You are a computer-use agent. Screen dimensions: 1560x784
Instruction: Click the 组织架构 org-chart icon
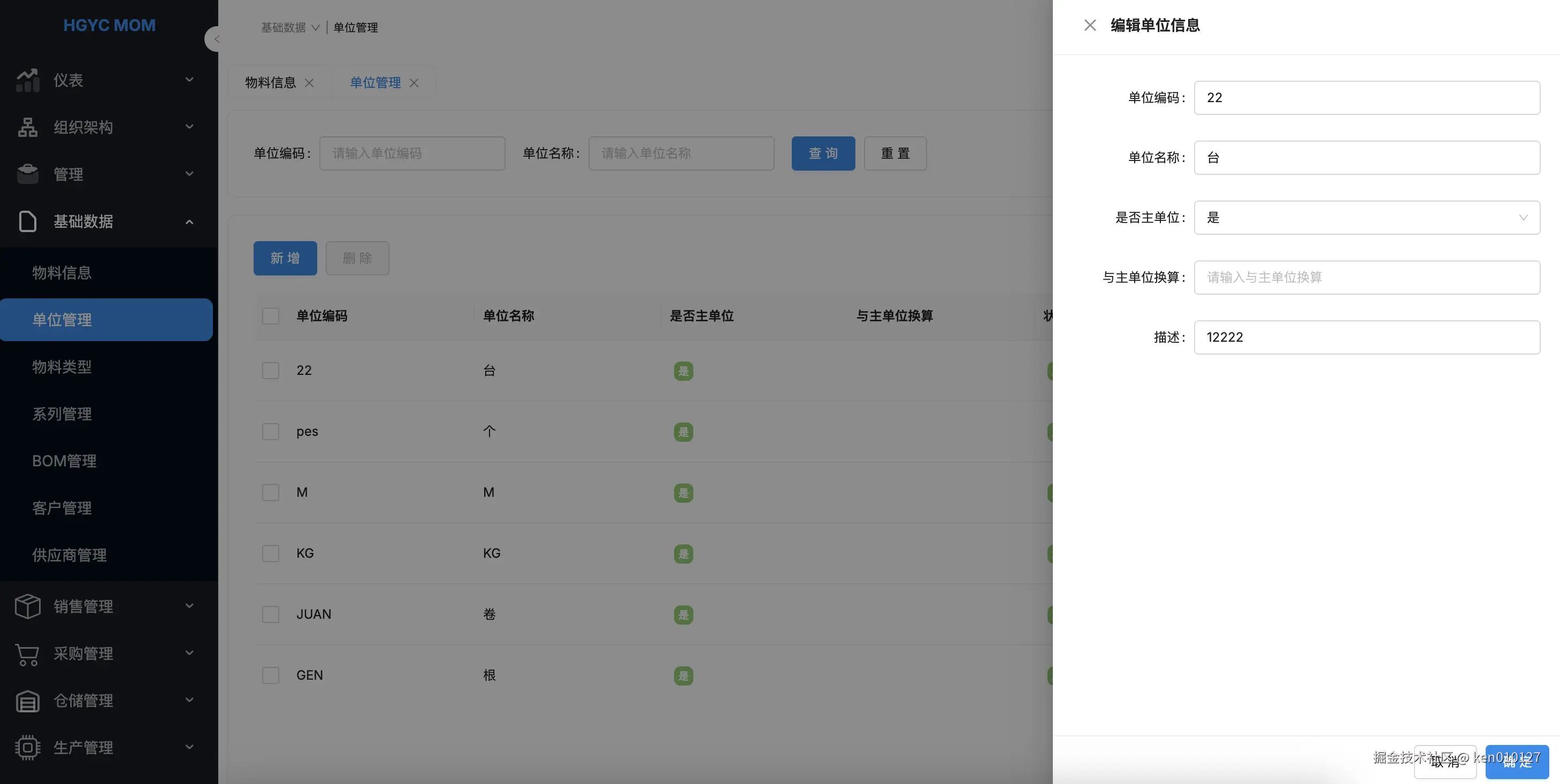pos(27,127)
